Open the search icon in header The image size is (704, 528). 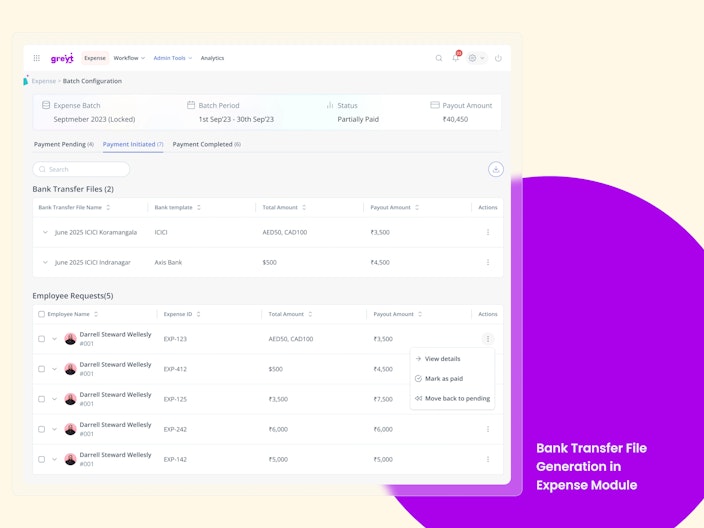pos(439,58)
